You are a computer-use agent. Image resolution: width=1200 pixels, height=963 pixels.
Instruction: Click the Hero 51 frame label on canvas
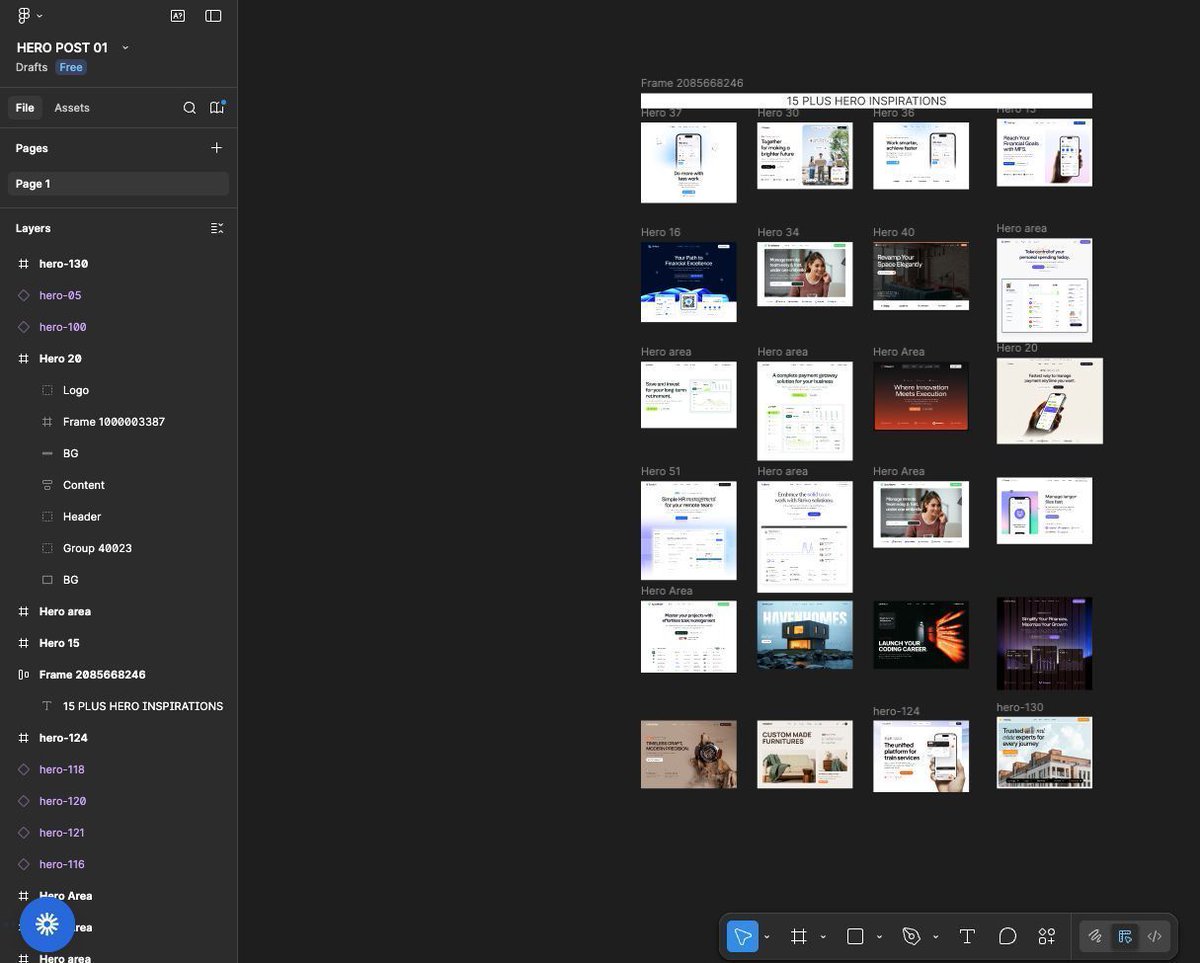coord(661,471)
